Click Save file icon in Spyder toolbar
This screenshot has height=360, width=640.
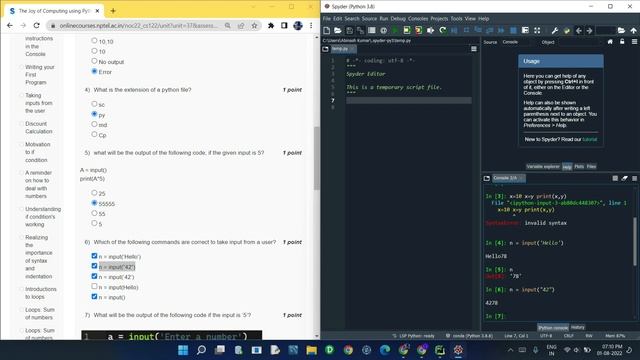pos(349,31)
